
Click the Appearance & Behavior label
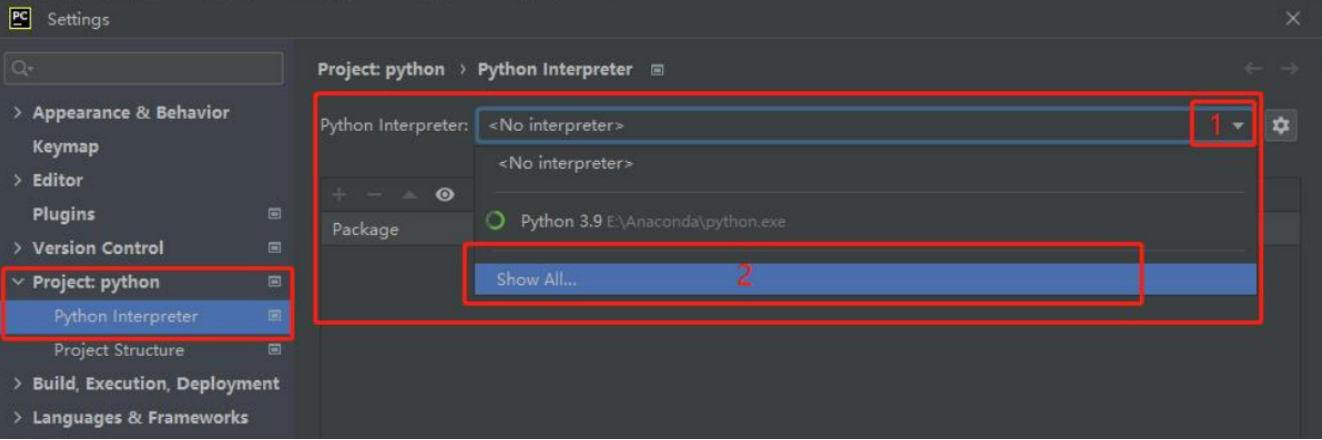click(x=131, y=113)
